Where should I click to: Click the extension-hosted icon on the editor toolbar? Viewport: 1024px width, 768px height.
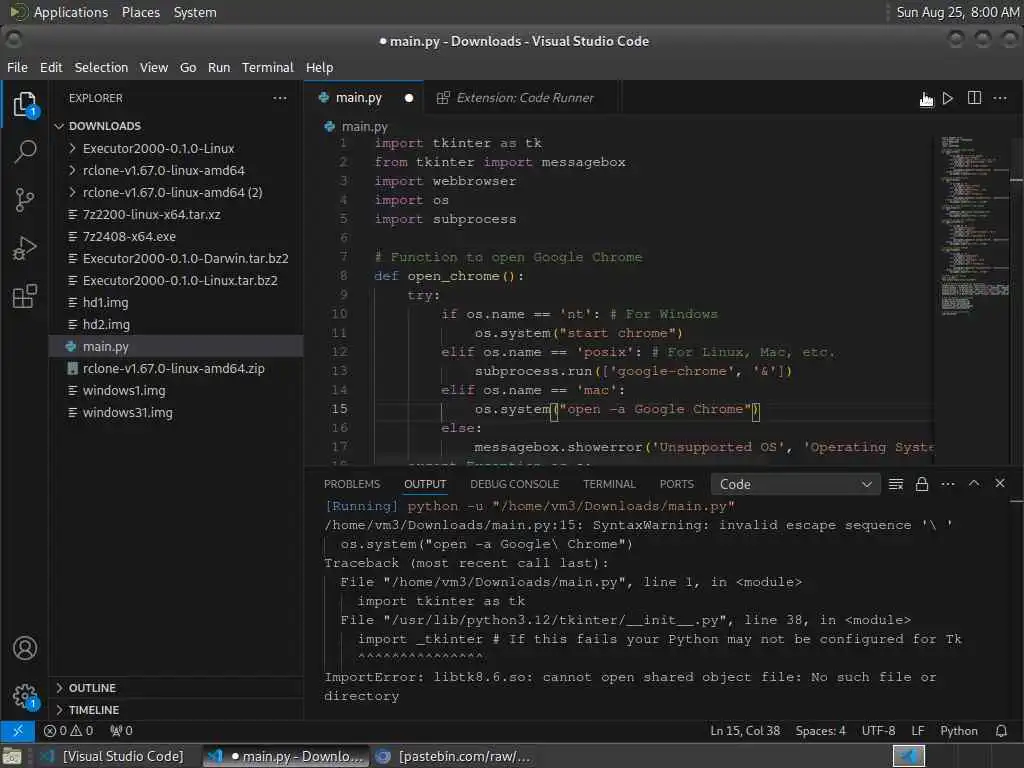pos(926,99)
